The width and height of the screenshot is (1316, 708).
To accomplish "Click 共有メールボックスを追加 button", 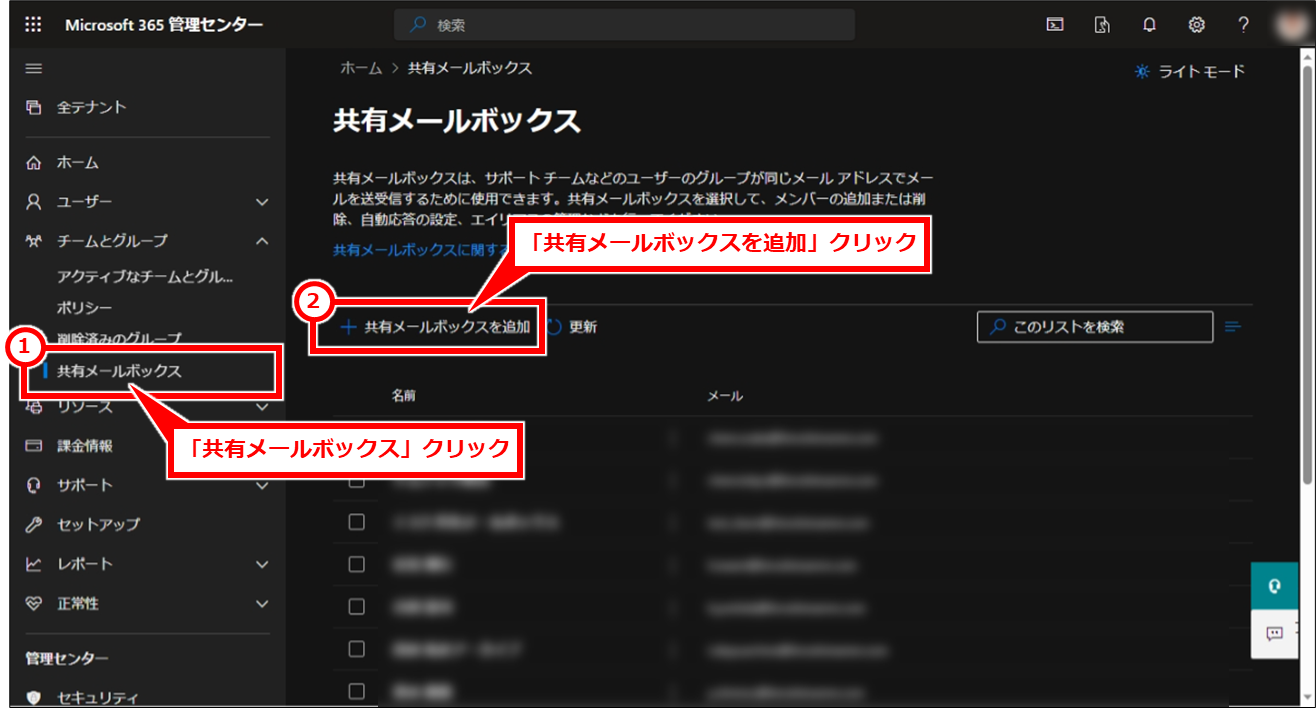I will pos(436,327).
